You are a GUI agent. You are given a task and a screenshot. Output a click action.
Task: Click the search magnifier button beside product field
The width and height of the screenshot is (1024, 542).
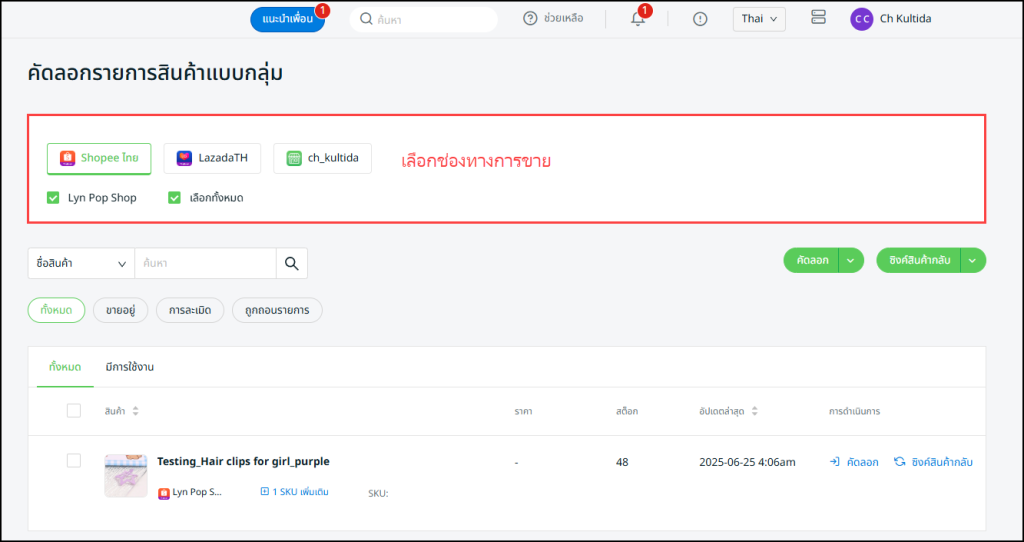pyautogui.click(x=292, y=263)
